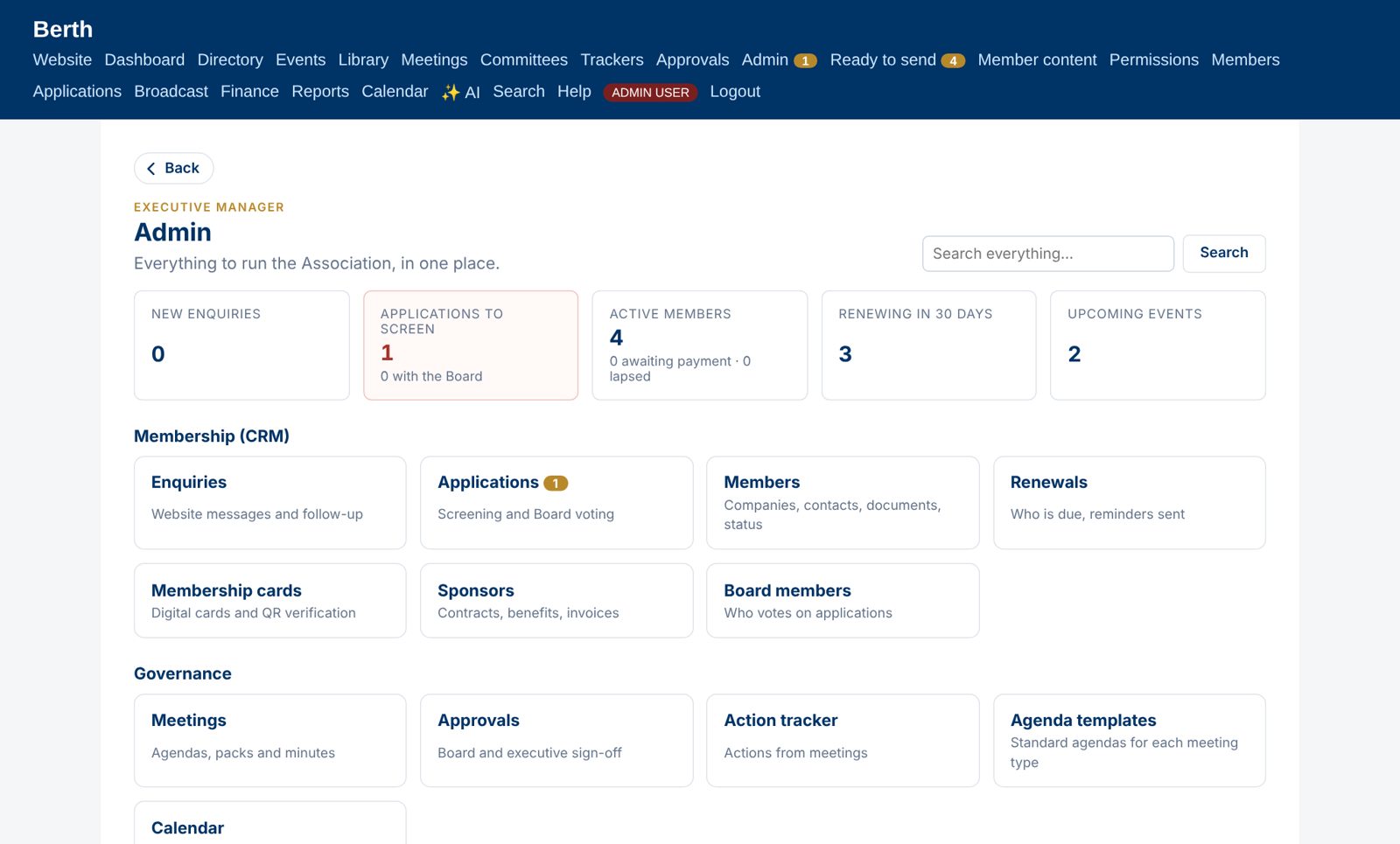Open the Renewing in 30 Days card
This screenshot has width=1400, height=844.
point(929,345)
